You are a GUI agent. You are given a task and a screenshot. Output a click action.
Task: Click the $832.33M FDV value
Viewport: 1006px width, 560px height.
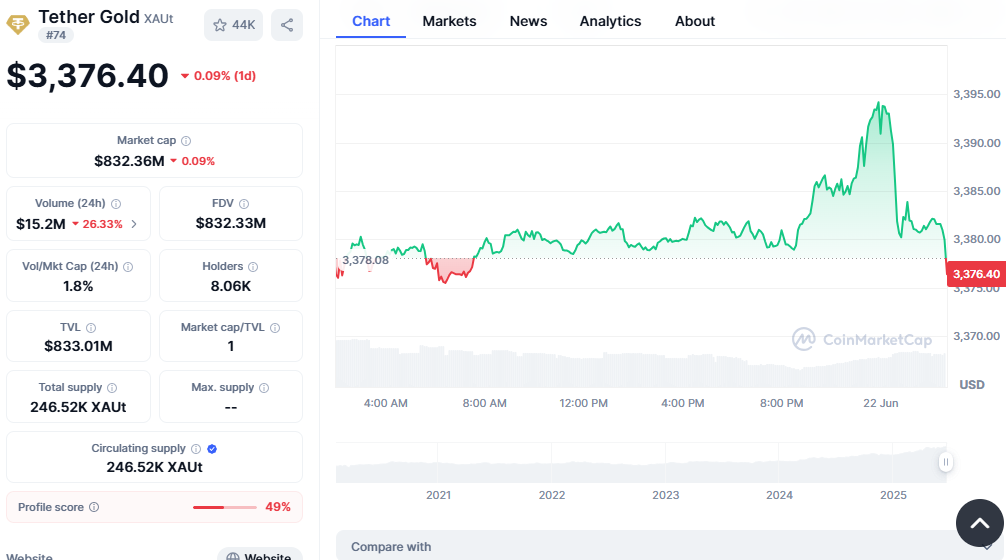click(231, 223)
